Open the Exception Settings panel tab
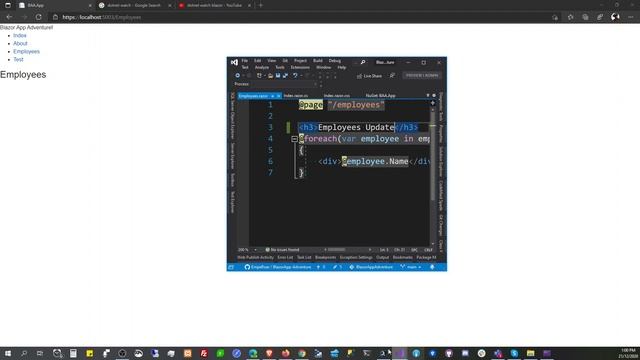 click(x=356, y=258)
